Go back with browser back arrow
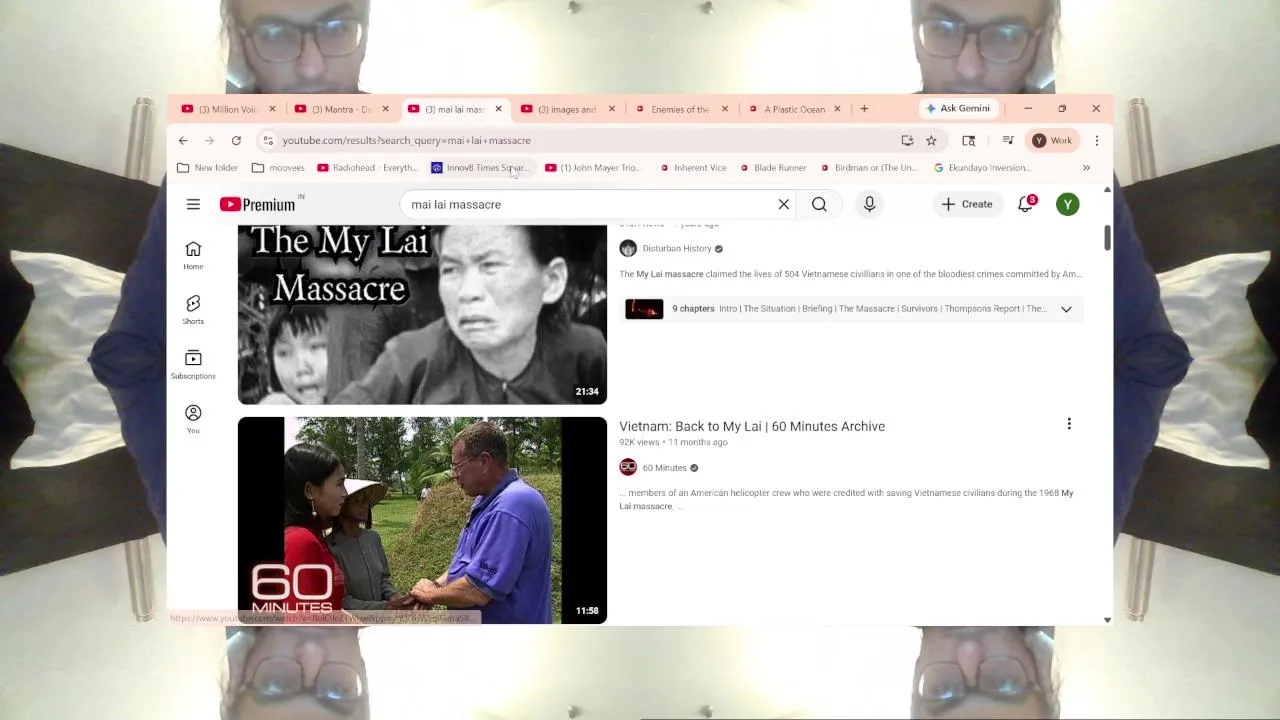The width and height of the screenshot is (1280, 720). pos(183,140)
